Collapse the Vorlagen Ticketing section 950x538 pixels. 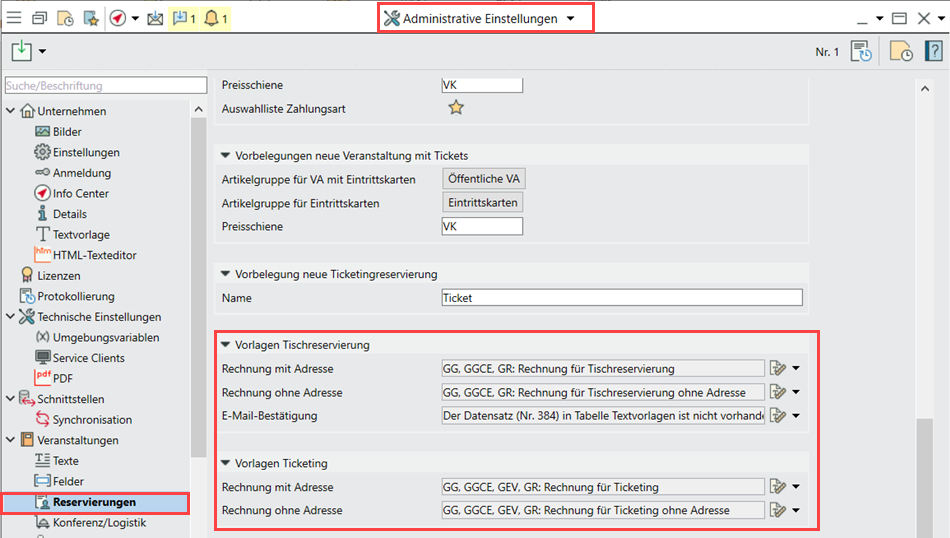coord(226,463)
